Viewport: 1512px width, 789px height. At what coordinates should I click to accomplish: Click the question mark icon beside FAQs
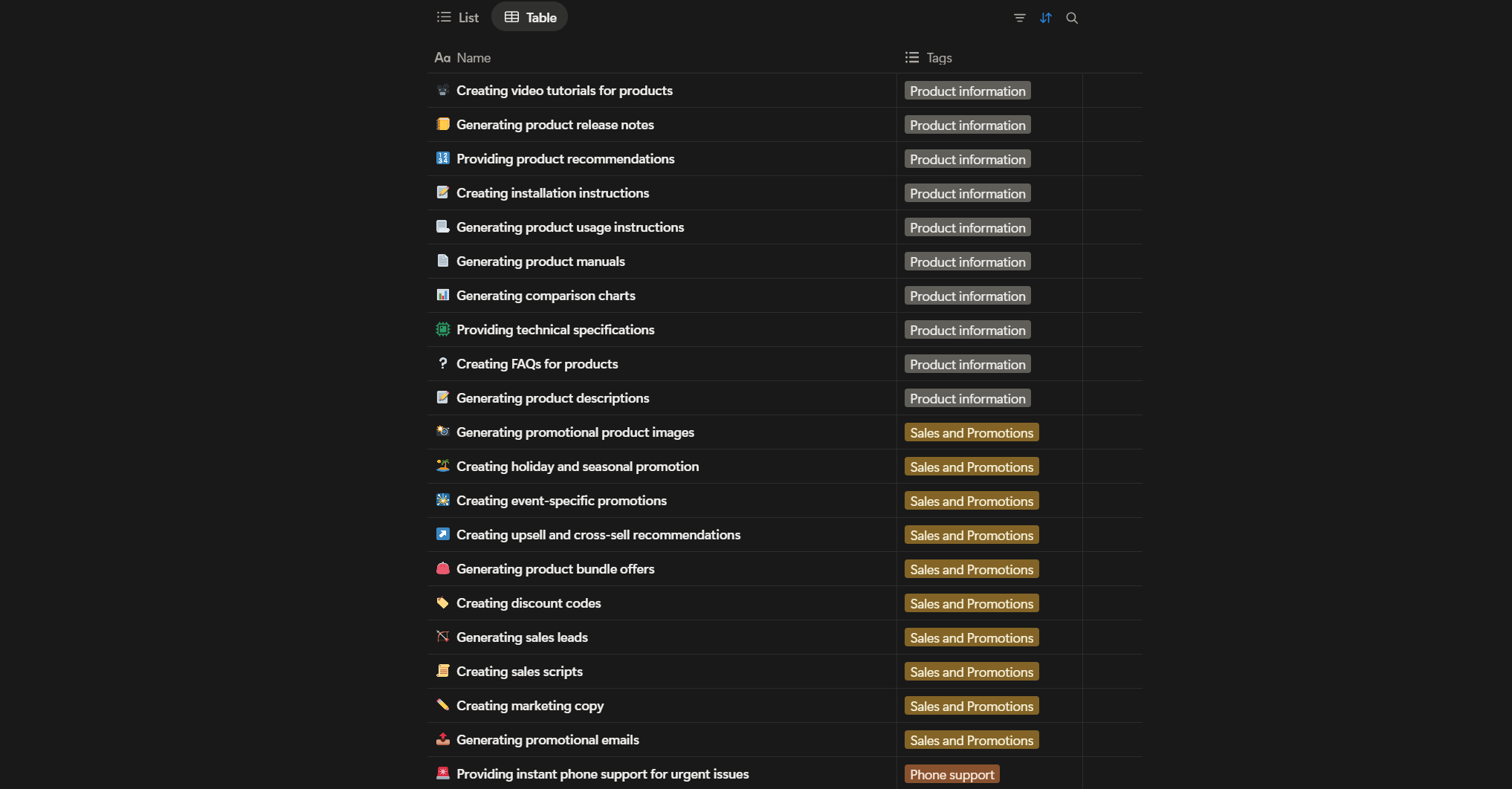pyautogui.click(x=443, y=363)
